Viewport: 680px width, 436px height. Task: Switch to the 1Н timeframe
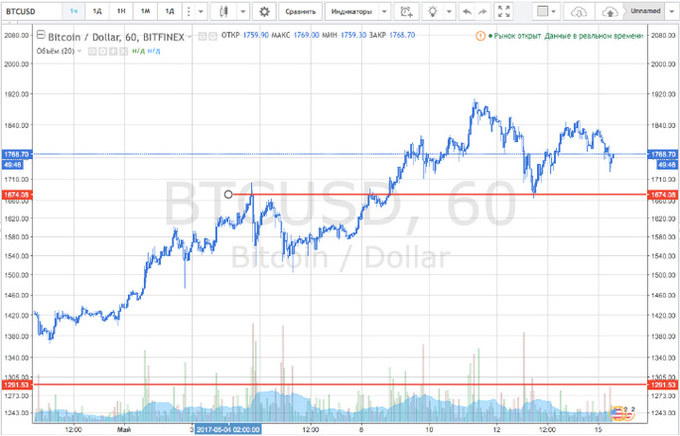[121, 11]
